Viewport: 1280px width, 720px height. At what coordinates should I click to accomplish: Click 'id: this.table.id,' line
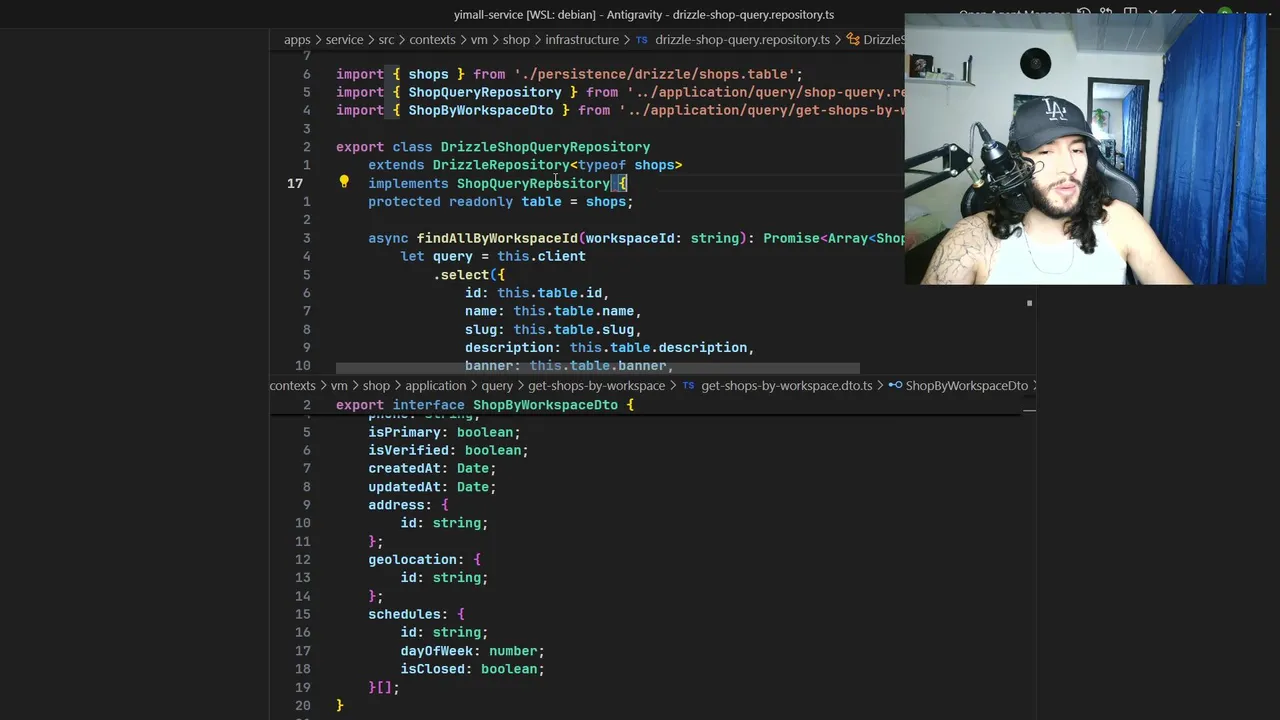coord(537,293)
